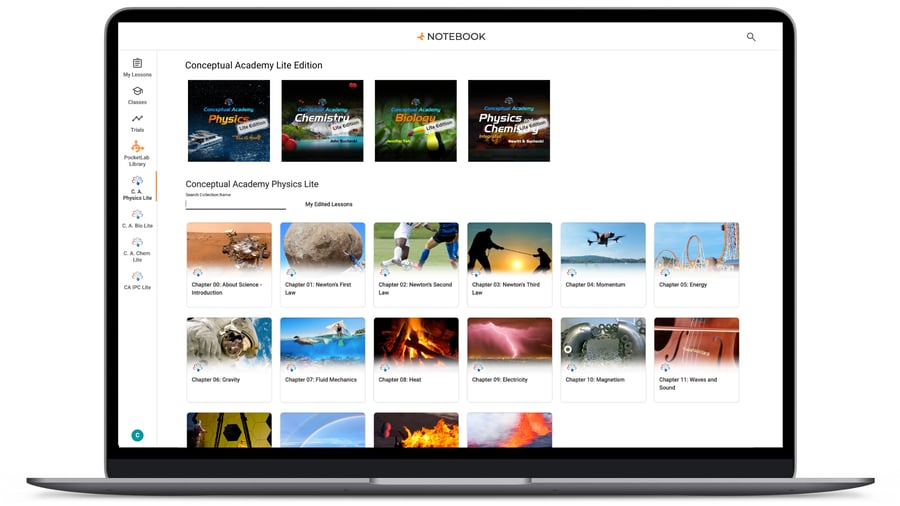Open Chapter 01: Newton's First Law
Screen dimensions: 900x506
pyautogui.click(x=323, y=264)
